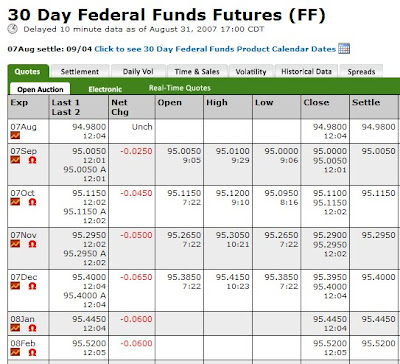Viewport: 400px width, 364px height.
Task: Click the 08Jan options omega icon
Action: pos(32,328)
